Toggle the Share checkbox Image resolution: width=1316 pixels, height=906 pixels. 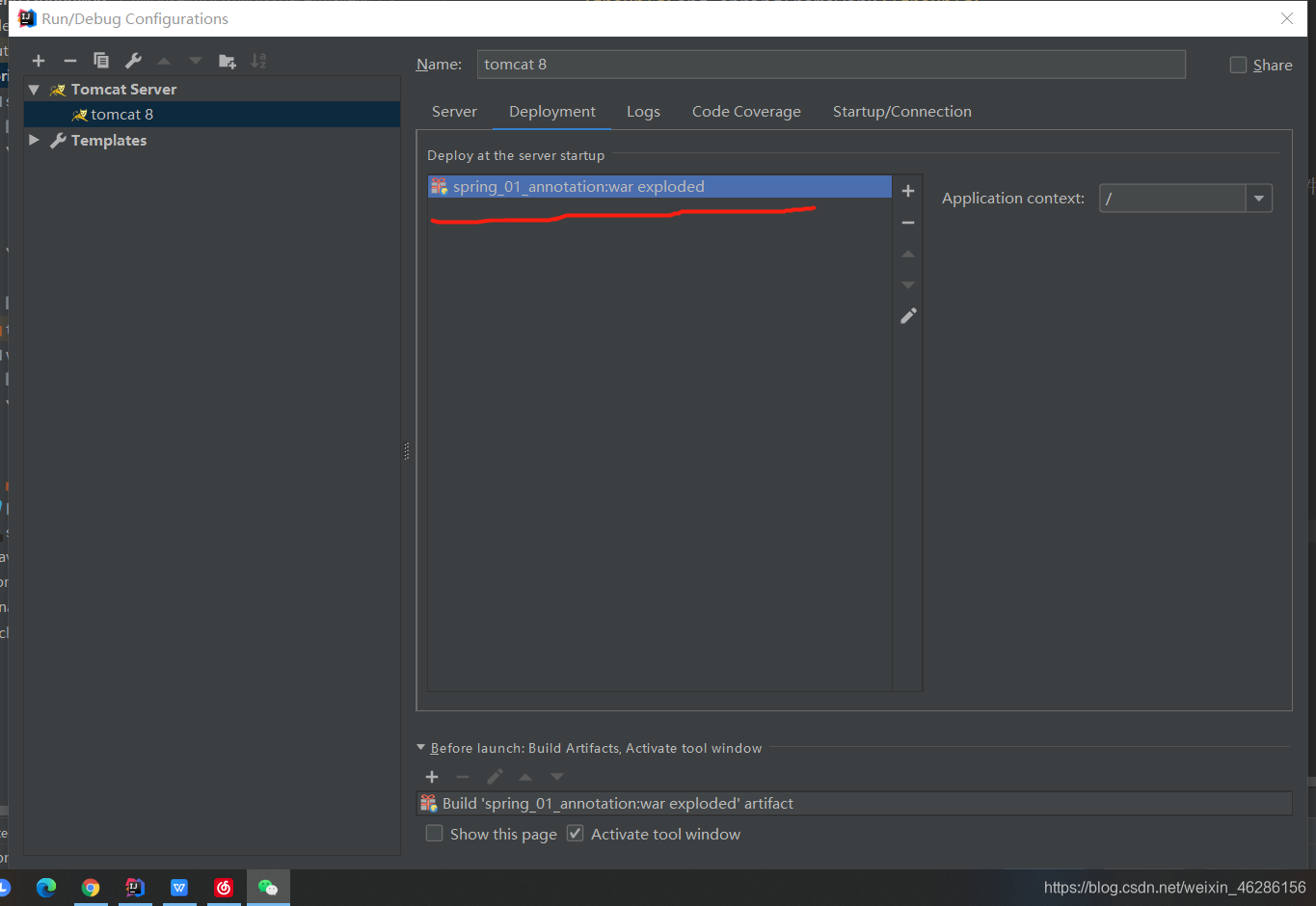[1239, 65]
